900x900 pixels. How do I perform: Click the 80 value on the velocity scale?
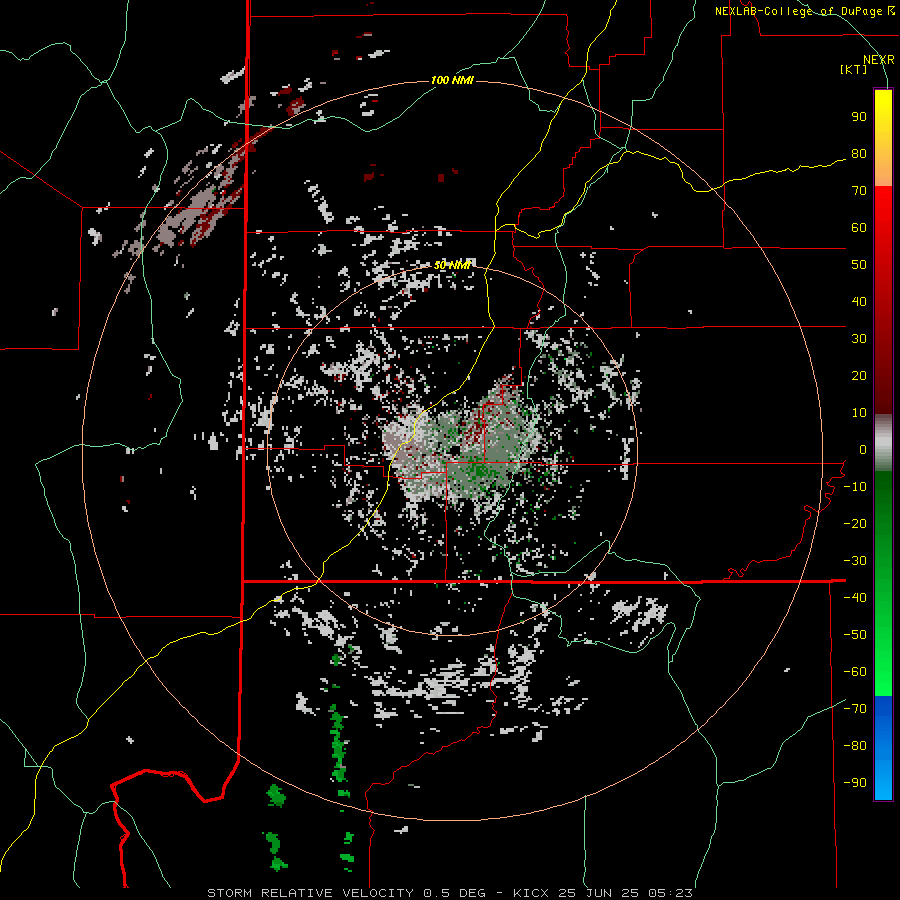pos(859,154)
